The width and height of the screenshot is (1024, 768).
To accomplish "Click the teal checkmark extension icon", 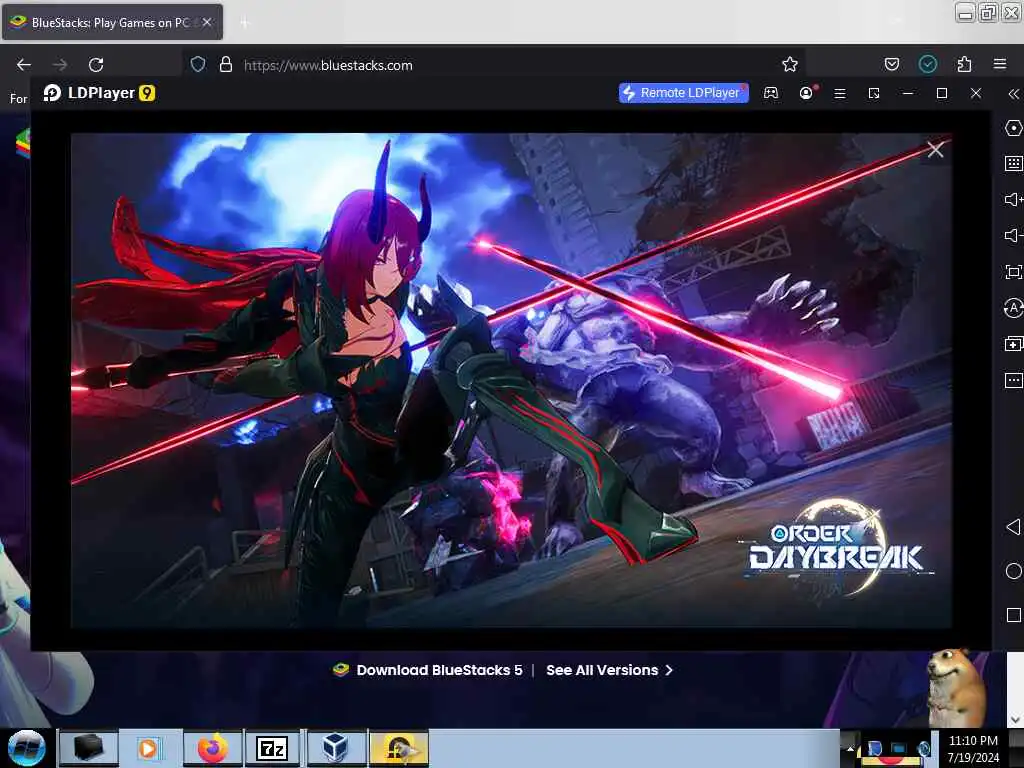I will (x=928, y=64).
